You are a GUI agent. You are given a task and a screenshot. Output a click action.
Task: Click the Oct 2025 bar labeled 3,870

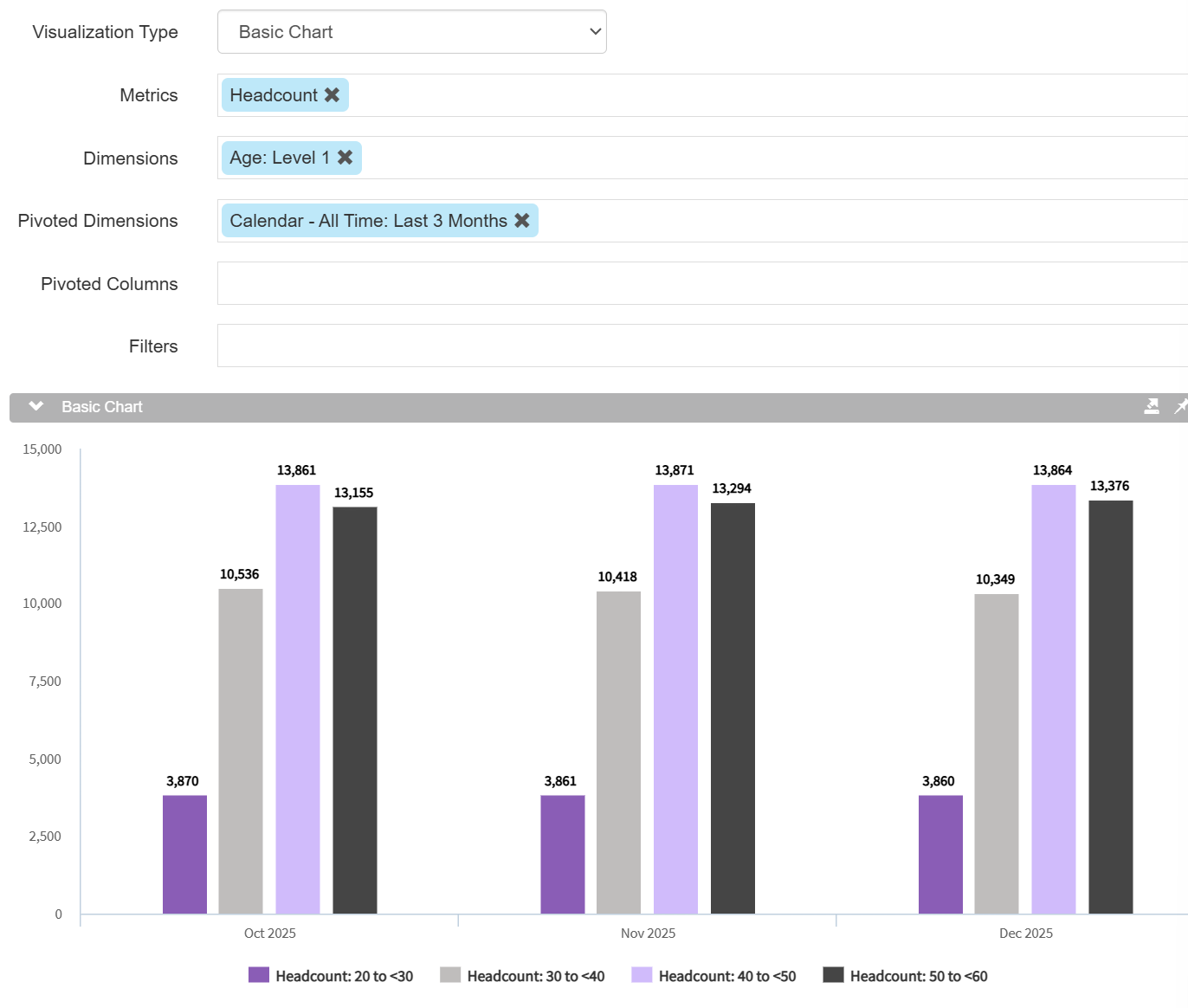(184, 854)
